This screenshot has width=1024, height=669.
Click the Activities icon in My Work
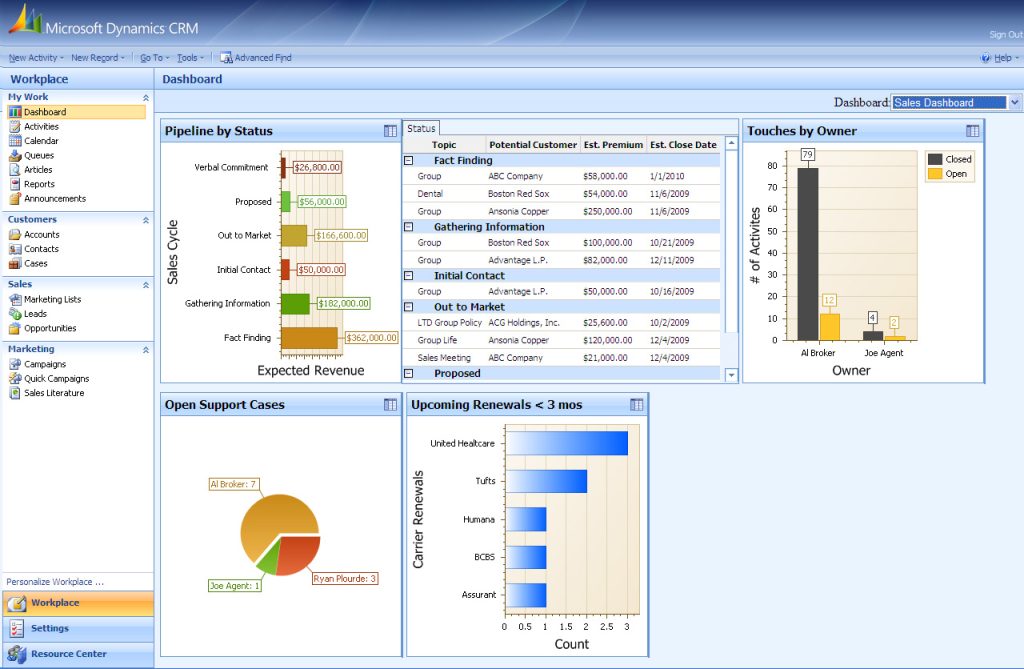(x=14, y=127)
